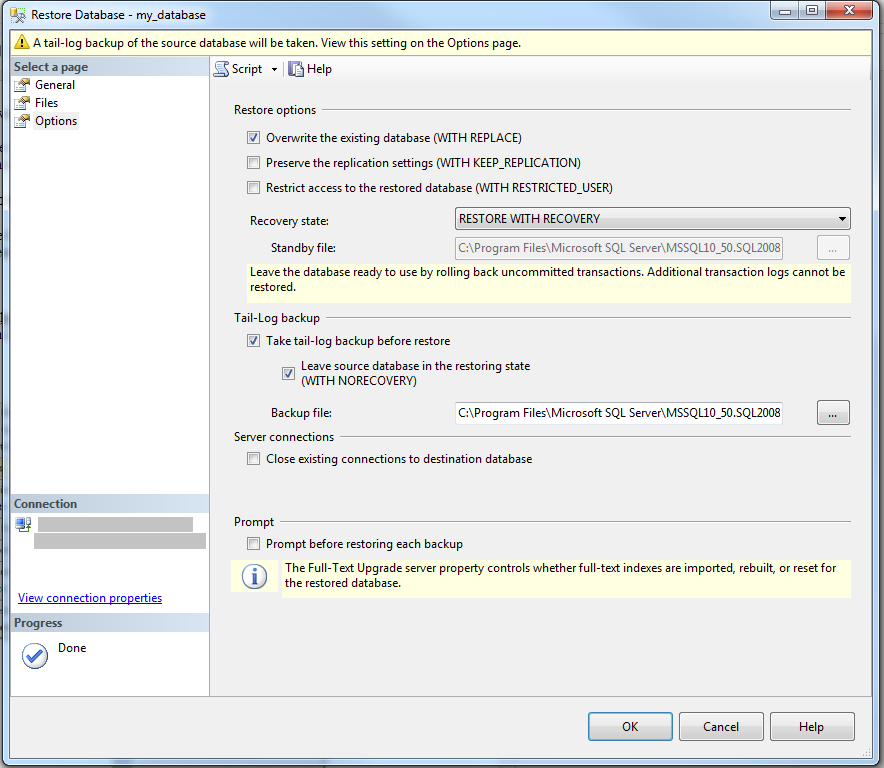
Task: Minimize the Restore Database window
Action: pos(784,11)
